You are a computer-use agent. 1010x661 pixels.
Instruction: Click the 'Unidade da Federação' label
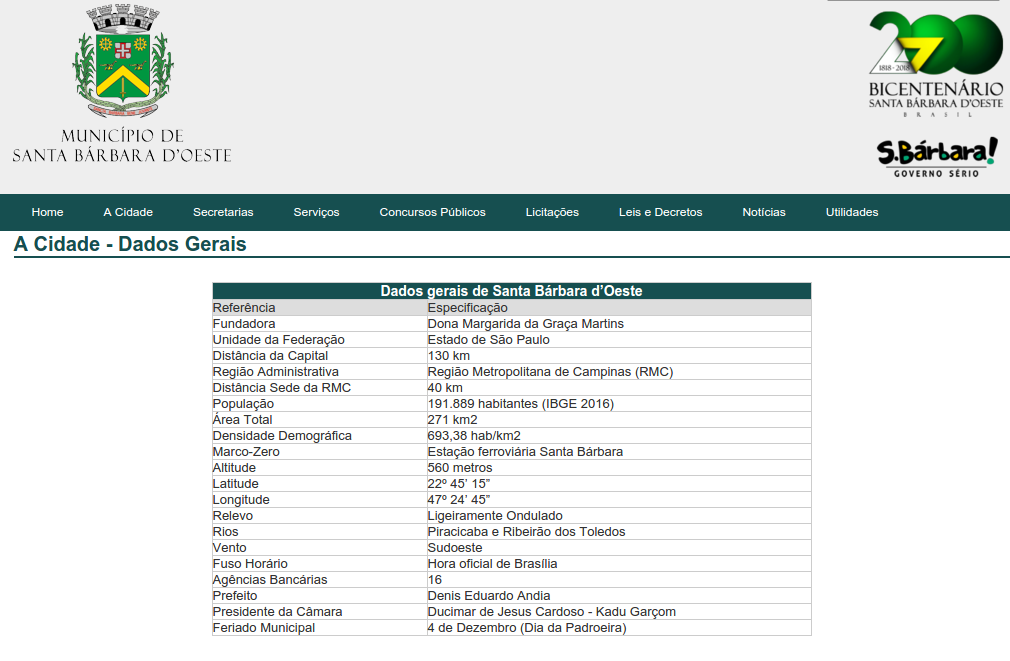click(x=279, y=340)
